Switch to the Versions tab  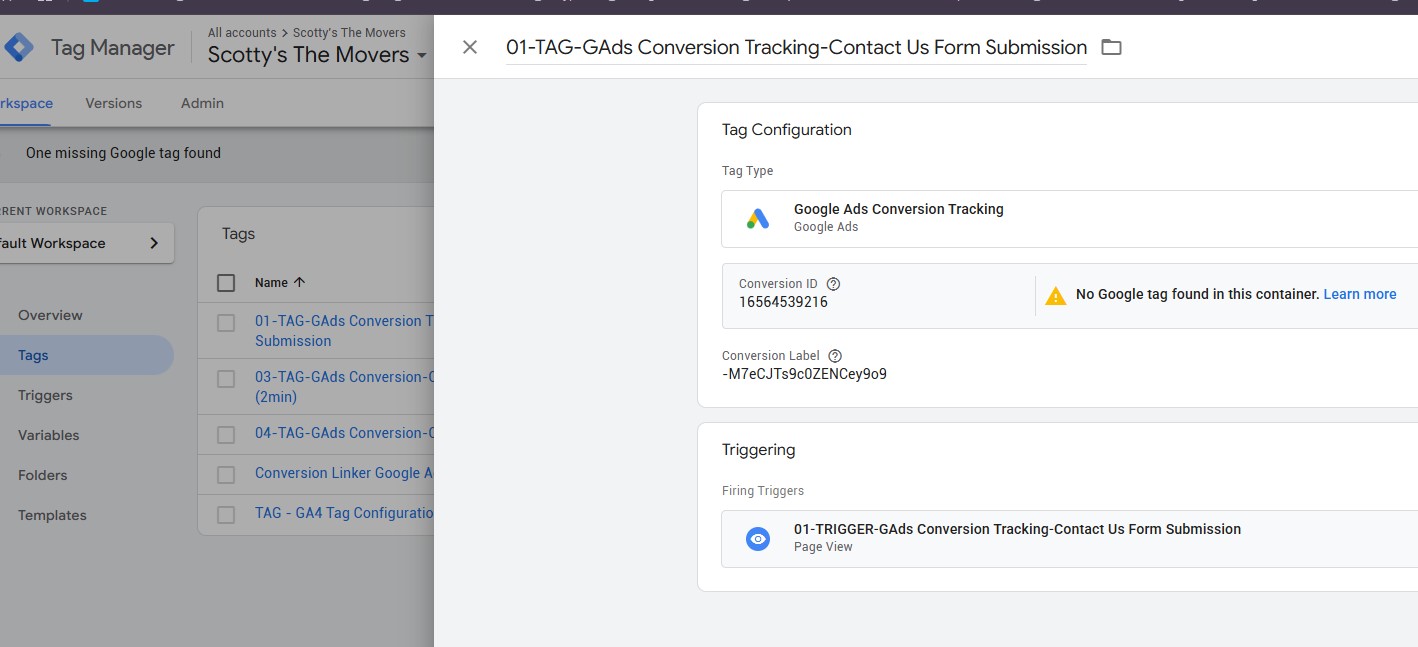(114, 103)
